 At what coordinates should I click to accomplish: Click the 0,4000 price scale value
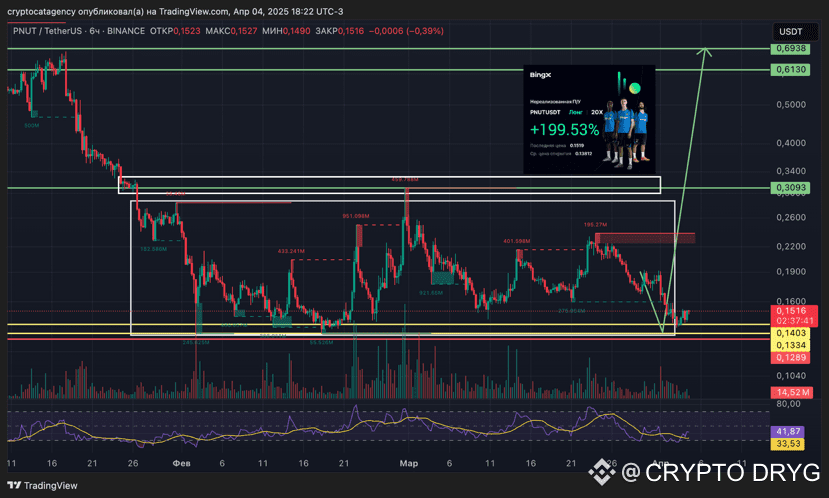(791, 143)
